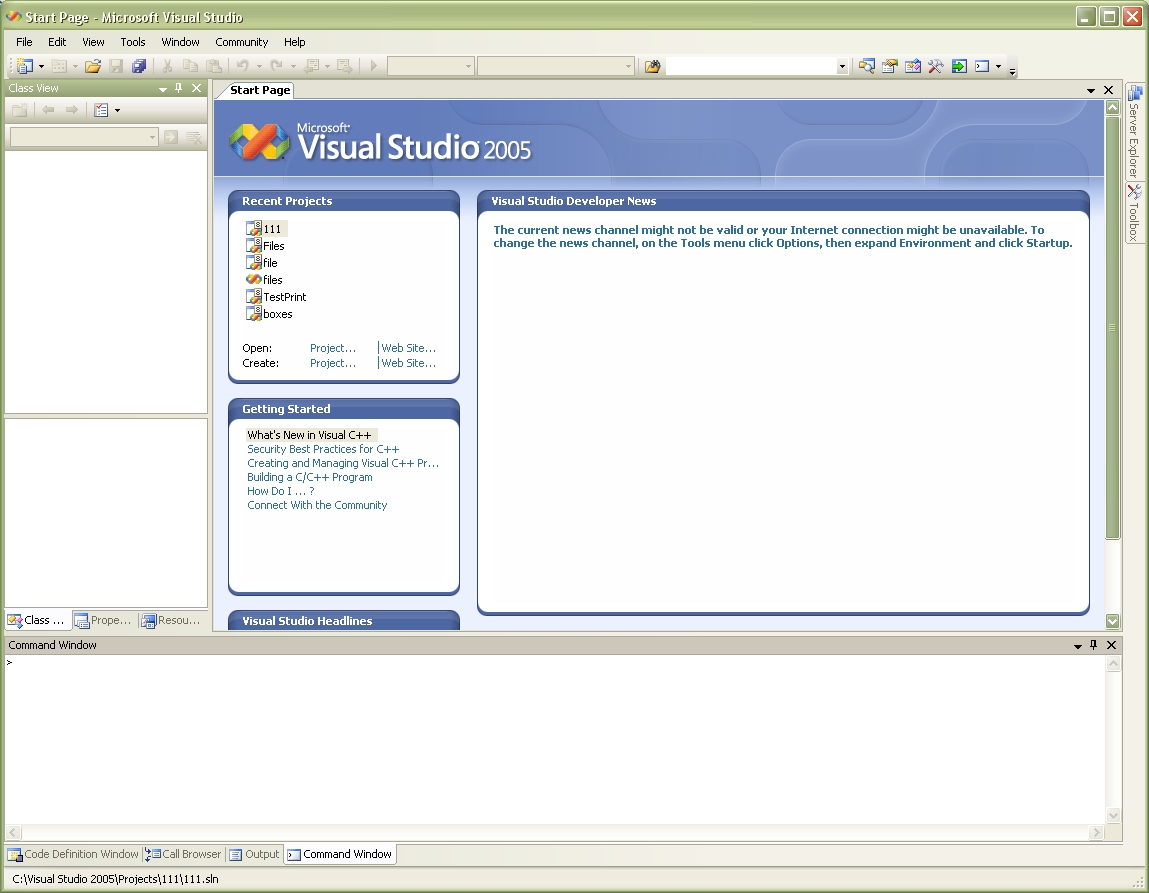Open the Tools menu
Image resolution: width=1149 pixels, height=893 pixels.
133,42
